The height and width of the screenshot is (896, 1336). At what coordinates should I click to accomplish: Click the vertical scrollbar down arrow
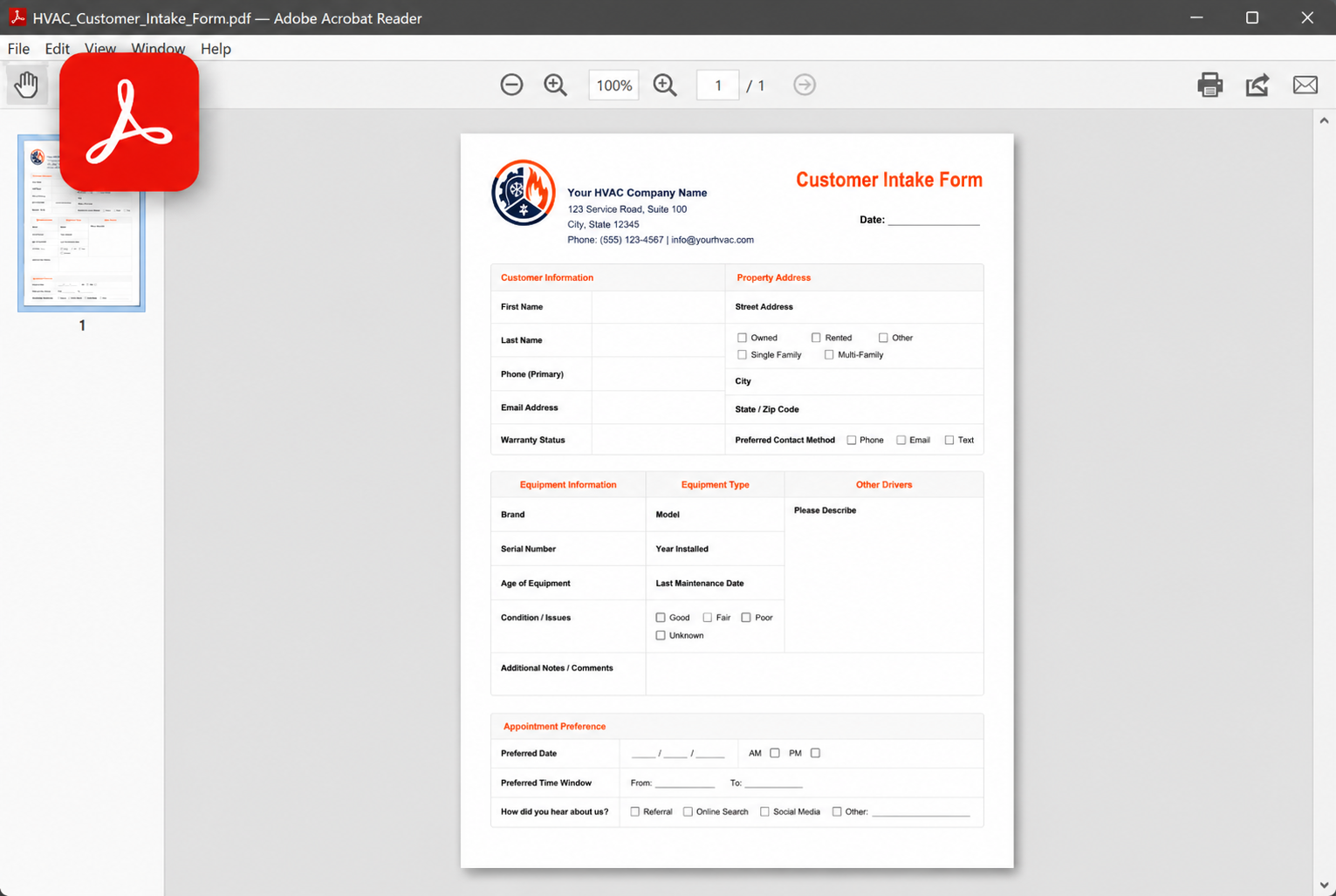pyautogui.click(x=1324, y=885)
